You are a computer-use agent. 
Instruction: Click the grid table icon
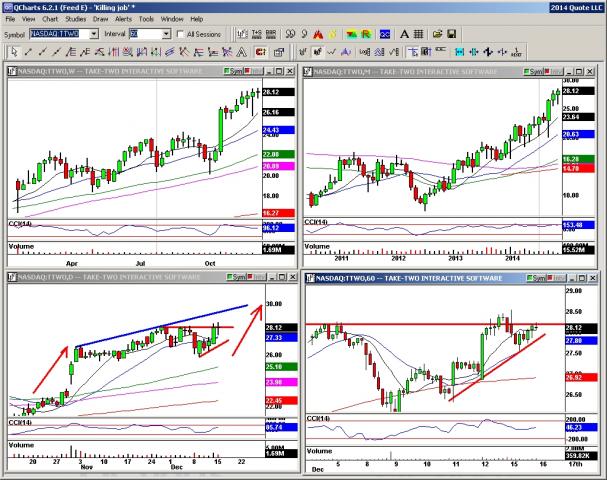[x=418, y=34]
